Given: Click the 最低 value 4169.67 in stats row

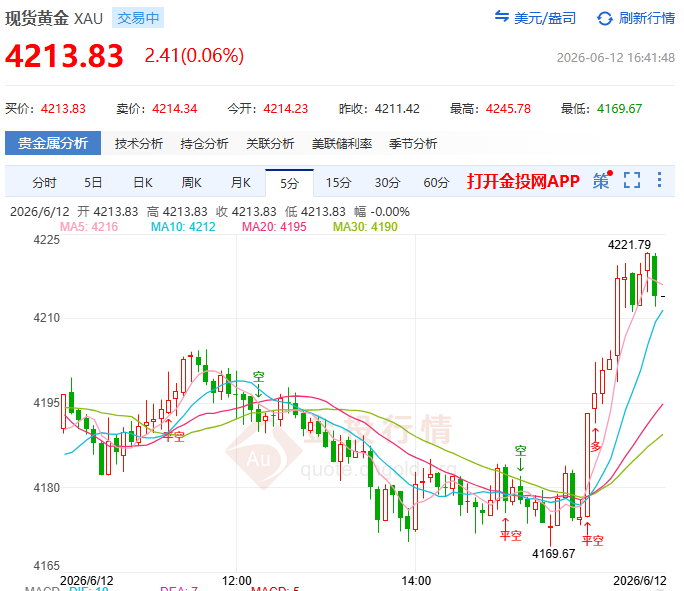Looking at the screenshot, I should [x=619, y=109].
